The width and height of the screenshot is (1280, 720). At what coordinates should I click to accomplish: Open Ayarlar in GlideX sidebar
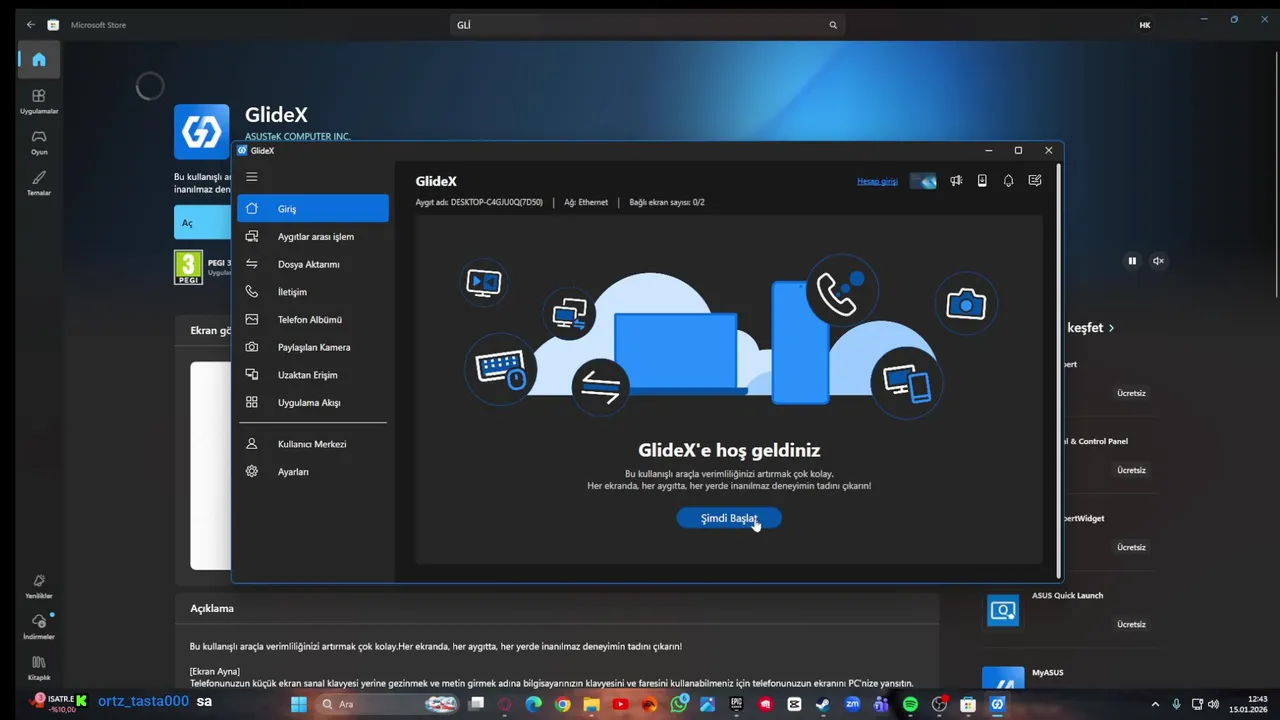313,471
